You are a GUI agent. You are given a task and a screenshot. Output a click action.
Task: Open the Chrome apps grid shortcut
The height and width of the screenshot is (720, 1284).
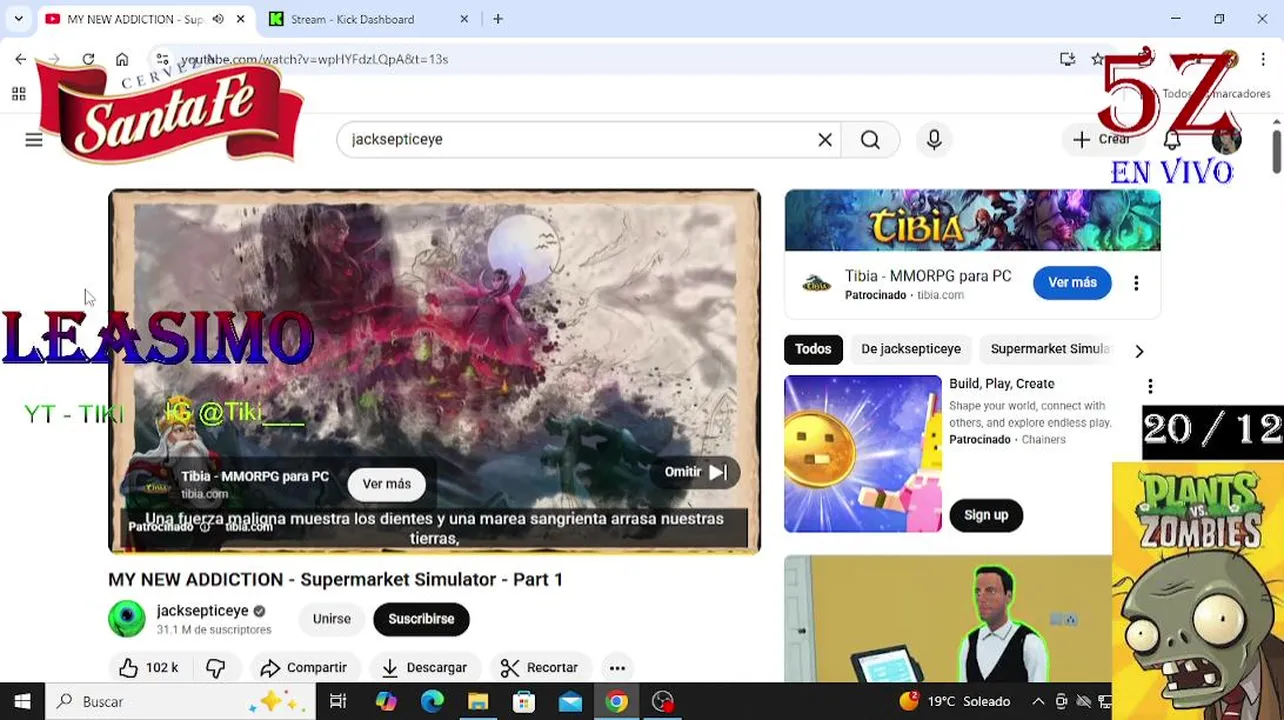(x=18, y=94)
